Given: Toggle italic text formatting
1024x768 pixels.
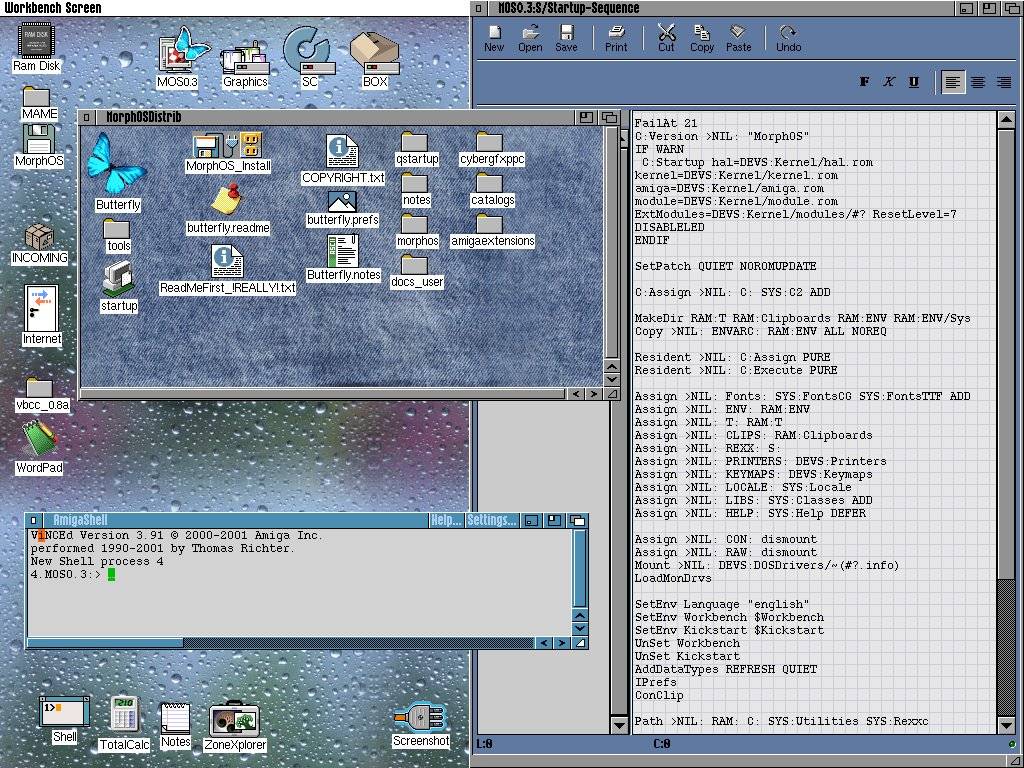Looking at the screenshot, I should tap(889, 82).
